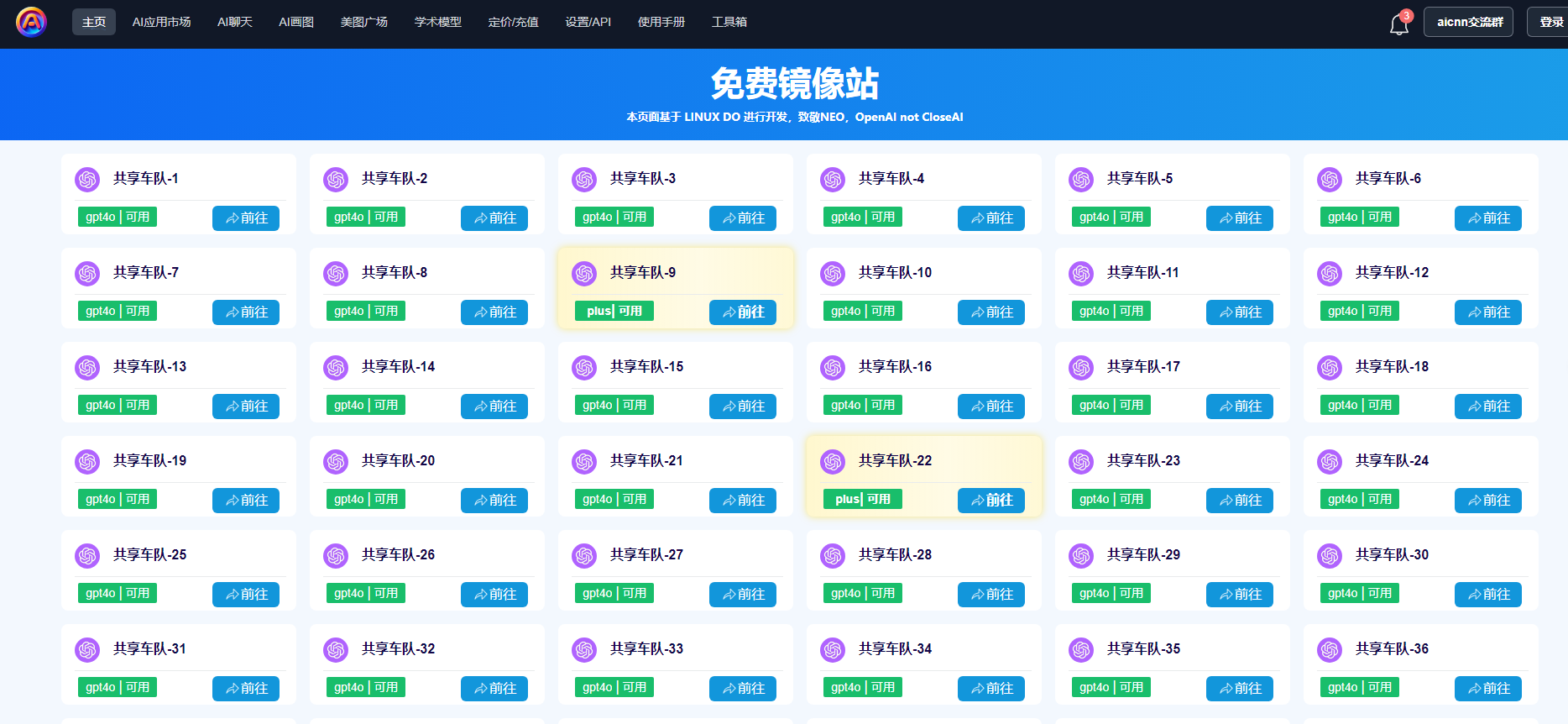This screenshot has height=724, width=1568.
Task: Click the OpenAI icon of 共享车队-30
Action: [x=1330, y=555]
